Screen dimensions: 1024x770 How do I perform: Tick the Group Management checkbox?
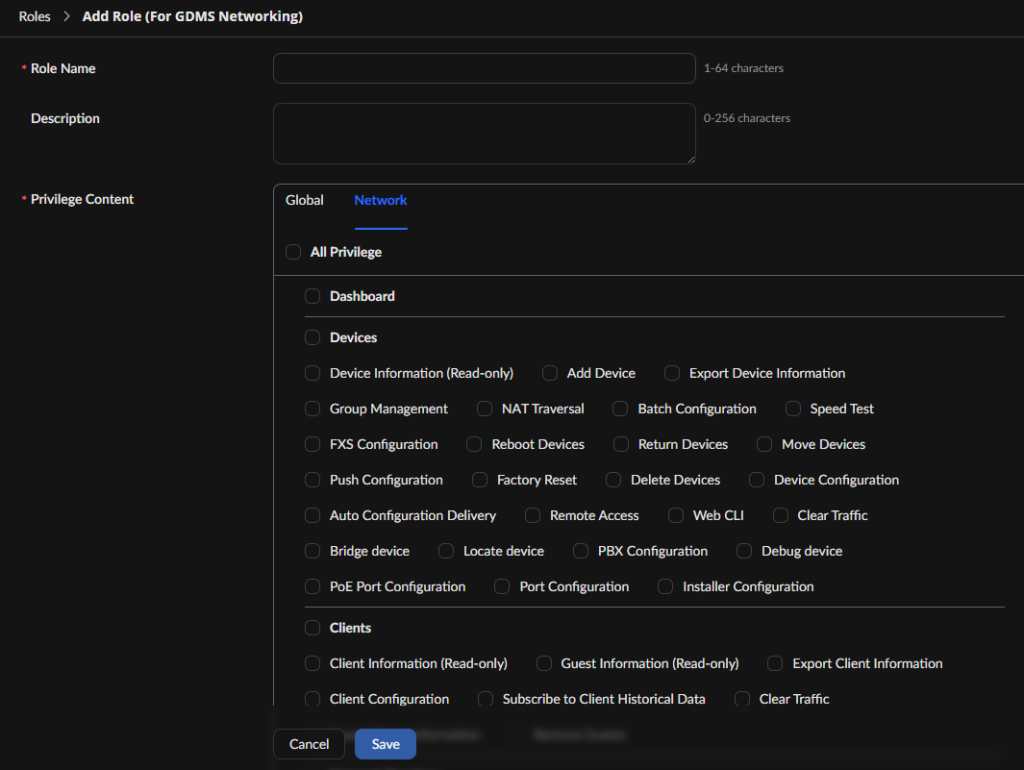(313, 409)
